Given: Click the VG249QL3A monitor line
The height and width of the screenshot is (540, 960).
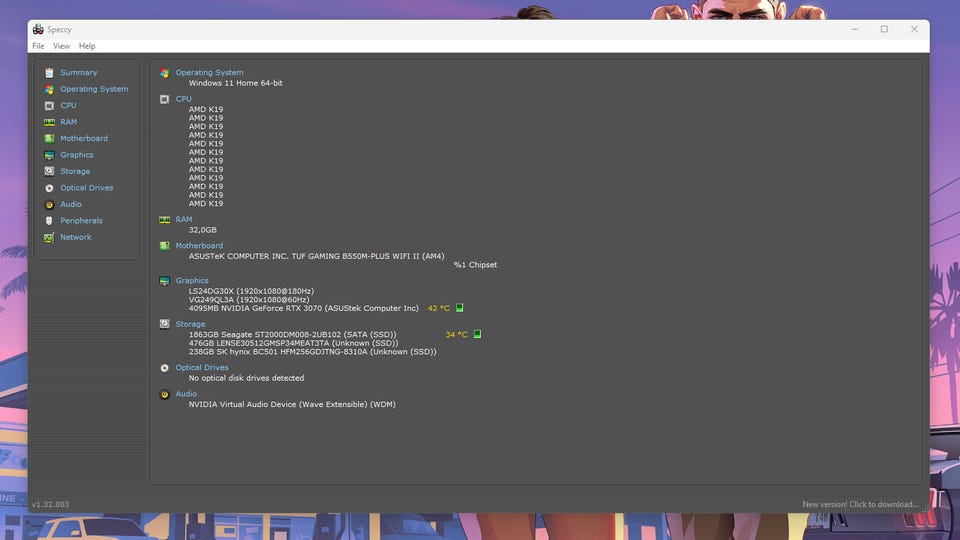Looking at the screenshot, I should [249, 299].
